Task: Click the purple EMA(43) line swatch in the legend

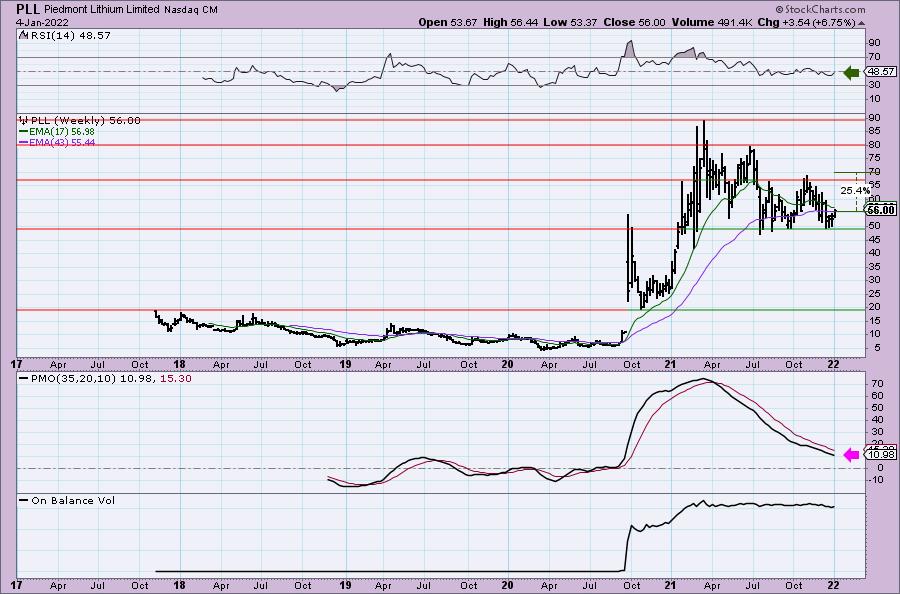Action: point(24,142)
